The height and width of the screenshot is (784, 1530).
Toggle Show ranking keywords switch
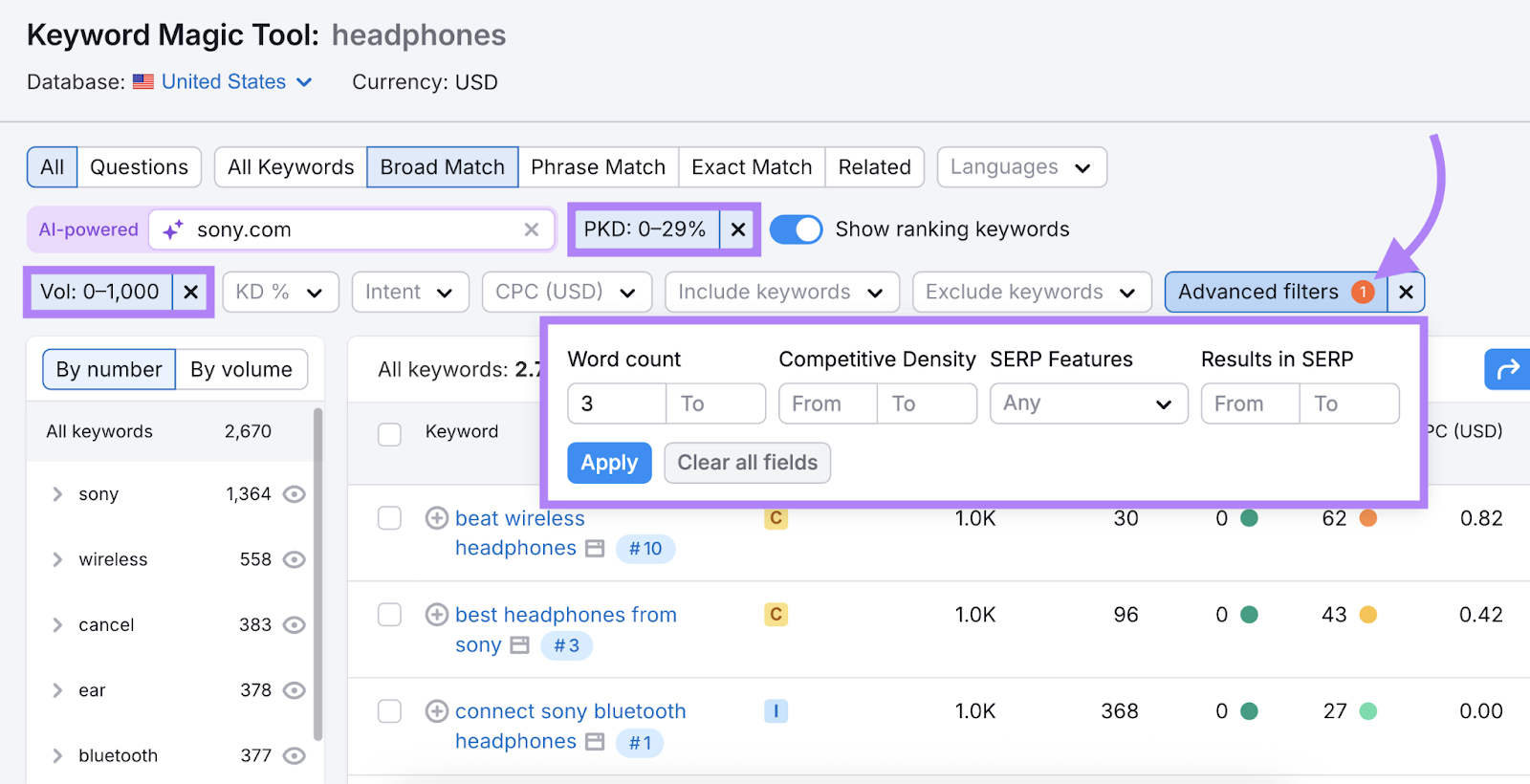[x=796, y=229]
